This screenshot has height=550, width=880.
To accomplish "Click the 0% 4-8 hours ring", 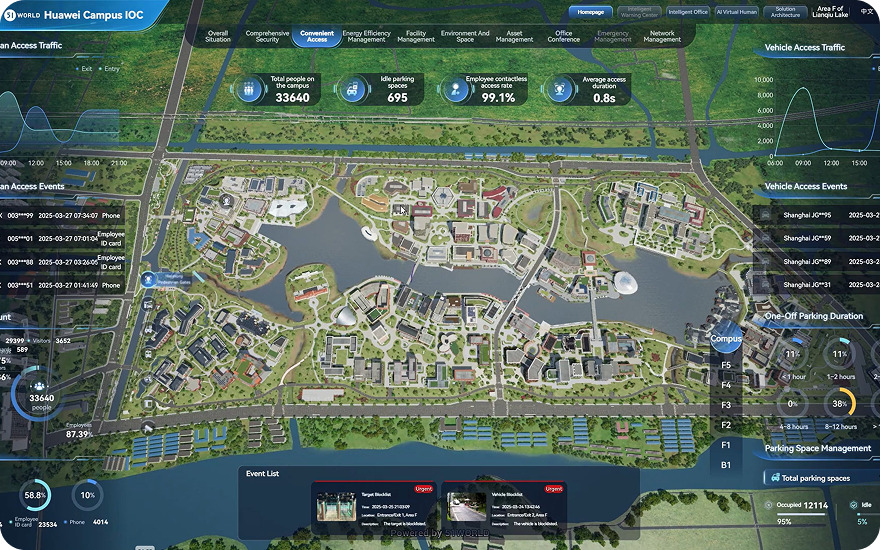I will coord(792,403).
